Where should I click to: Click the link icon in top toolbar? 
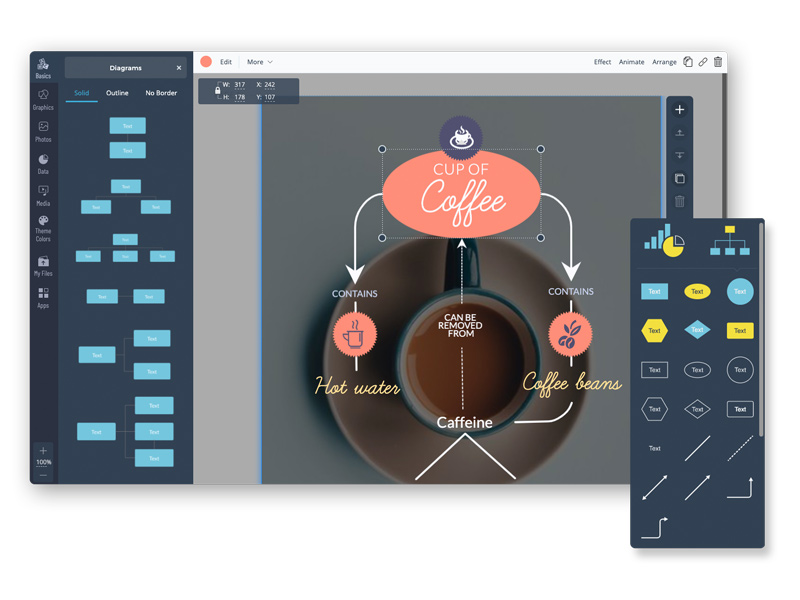pos(703,62)
